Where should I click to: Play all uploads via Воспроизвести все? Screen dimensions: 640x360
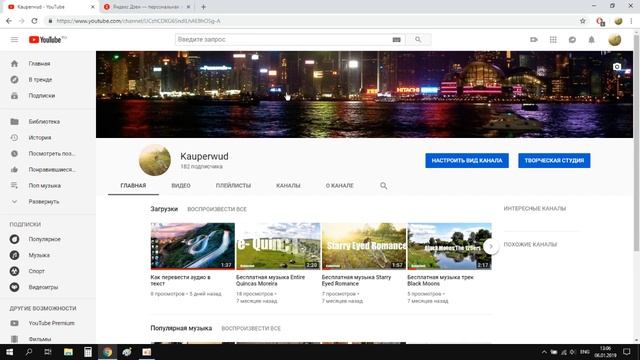point(217,209)
